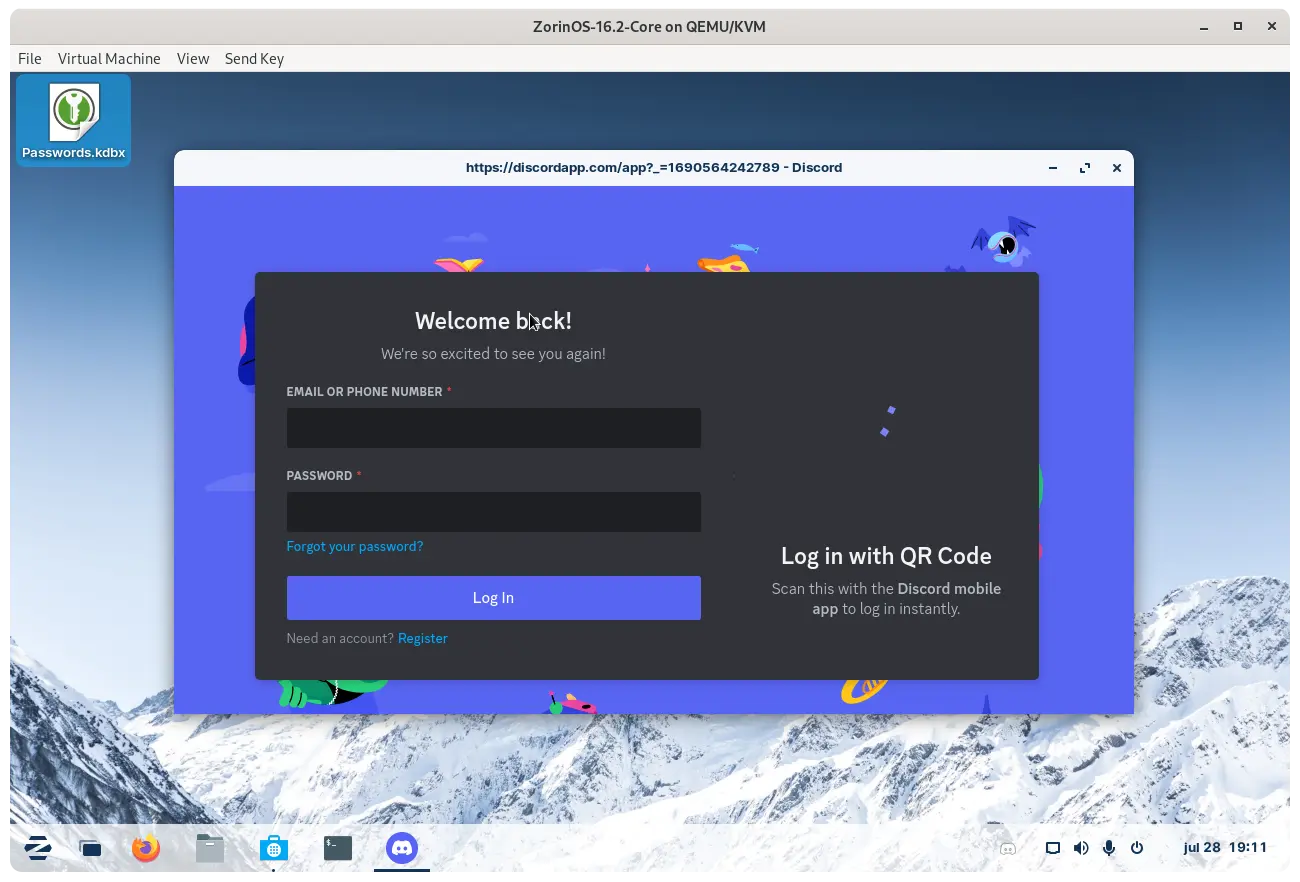Select the Discord icon in taskbar
Image resolution: width=1300 pixels, height=882 pixels.
(402, 848)
